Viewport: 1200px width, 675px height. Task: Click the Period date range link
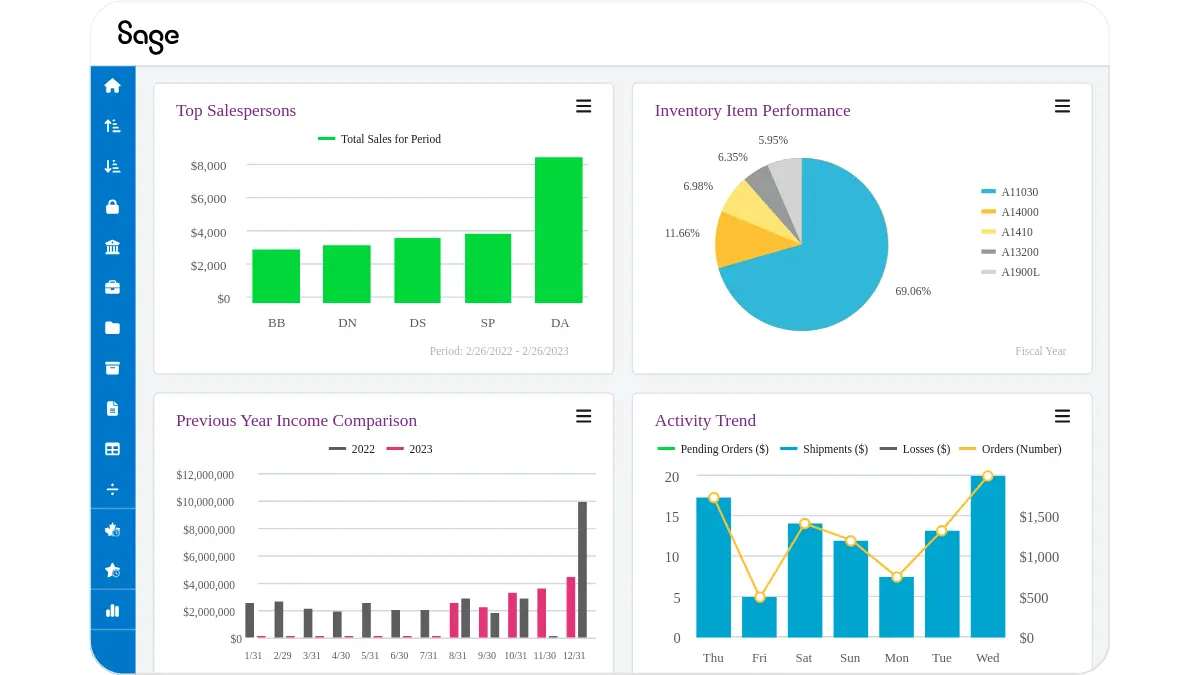[498, 351]
